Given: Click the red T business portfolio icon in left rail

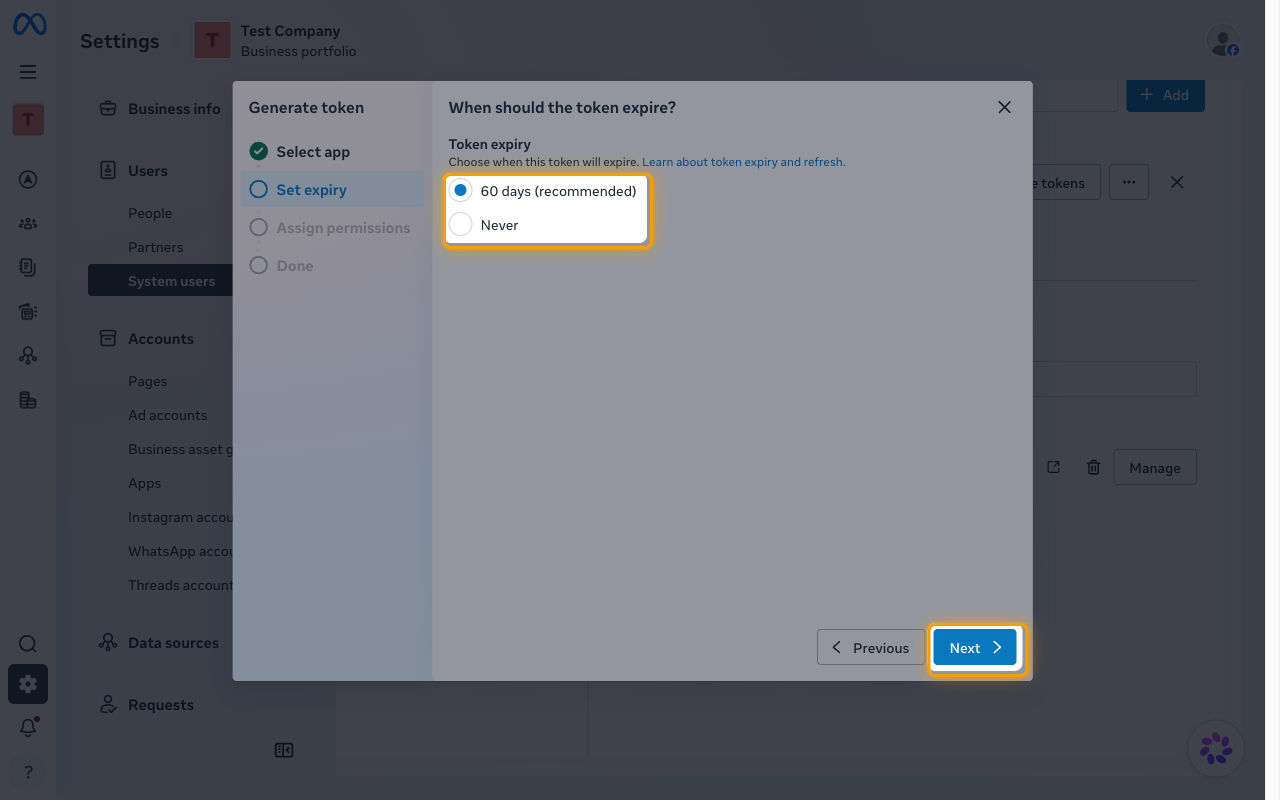Looking at the screenshot, I should point(28,120).
